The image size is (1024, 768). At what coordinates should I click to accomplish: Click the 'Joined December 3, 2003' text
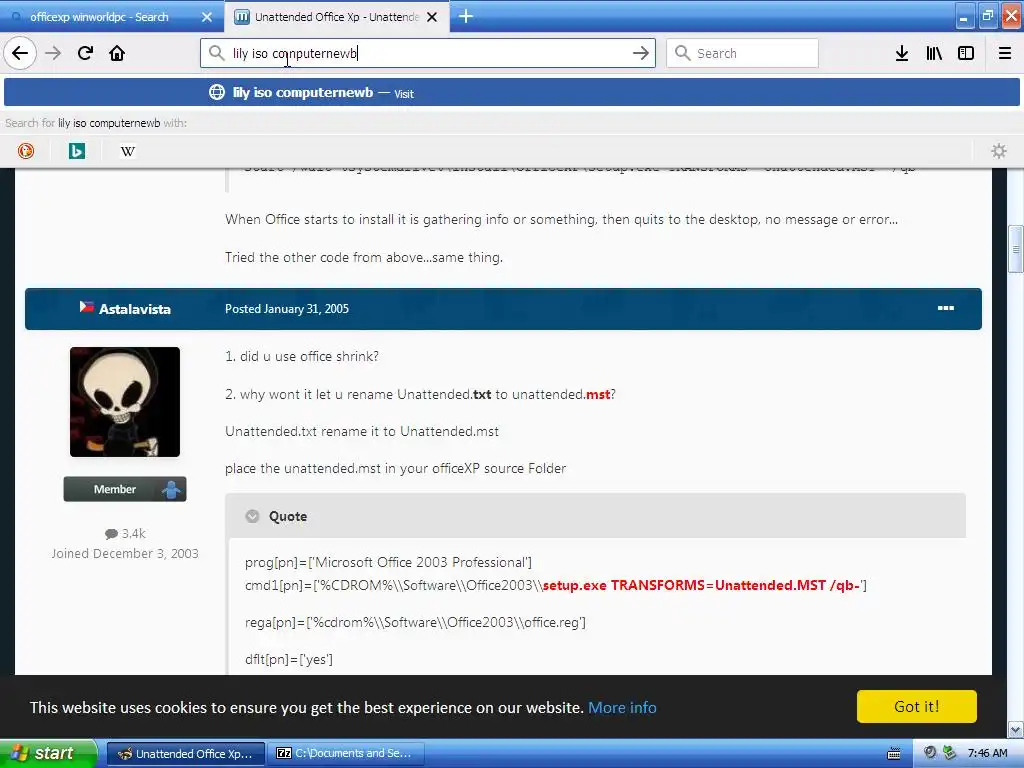(x=125, y=554)
